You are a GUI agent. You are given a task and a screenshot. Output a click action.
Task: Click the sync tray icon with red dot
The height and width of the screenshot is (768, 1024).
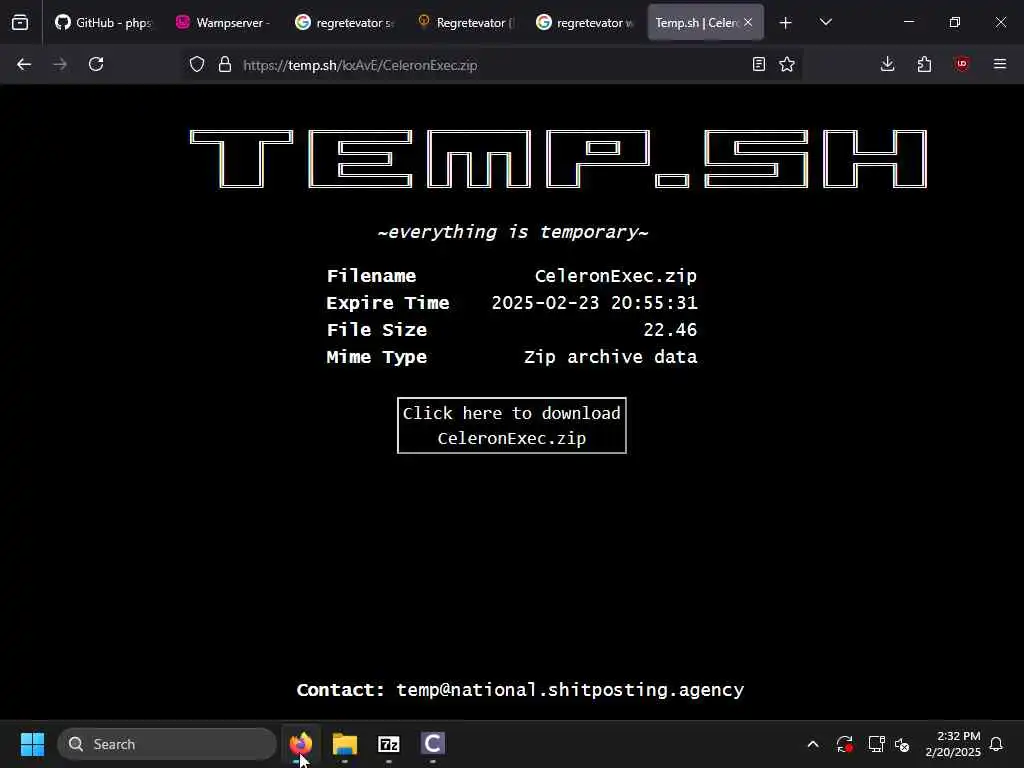pos(844,744)
